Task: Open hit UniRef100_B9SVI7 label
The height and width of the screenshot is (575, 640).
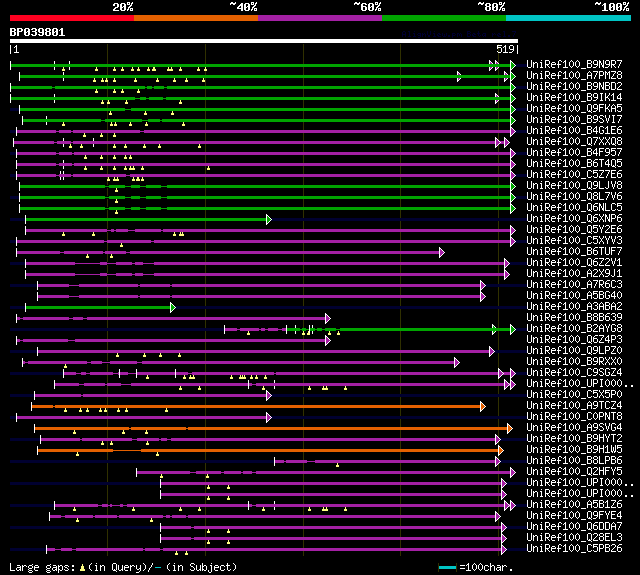Action: pos(574,120)
